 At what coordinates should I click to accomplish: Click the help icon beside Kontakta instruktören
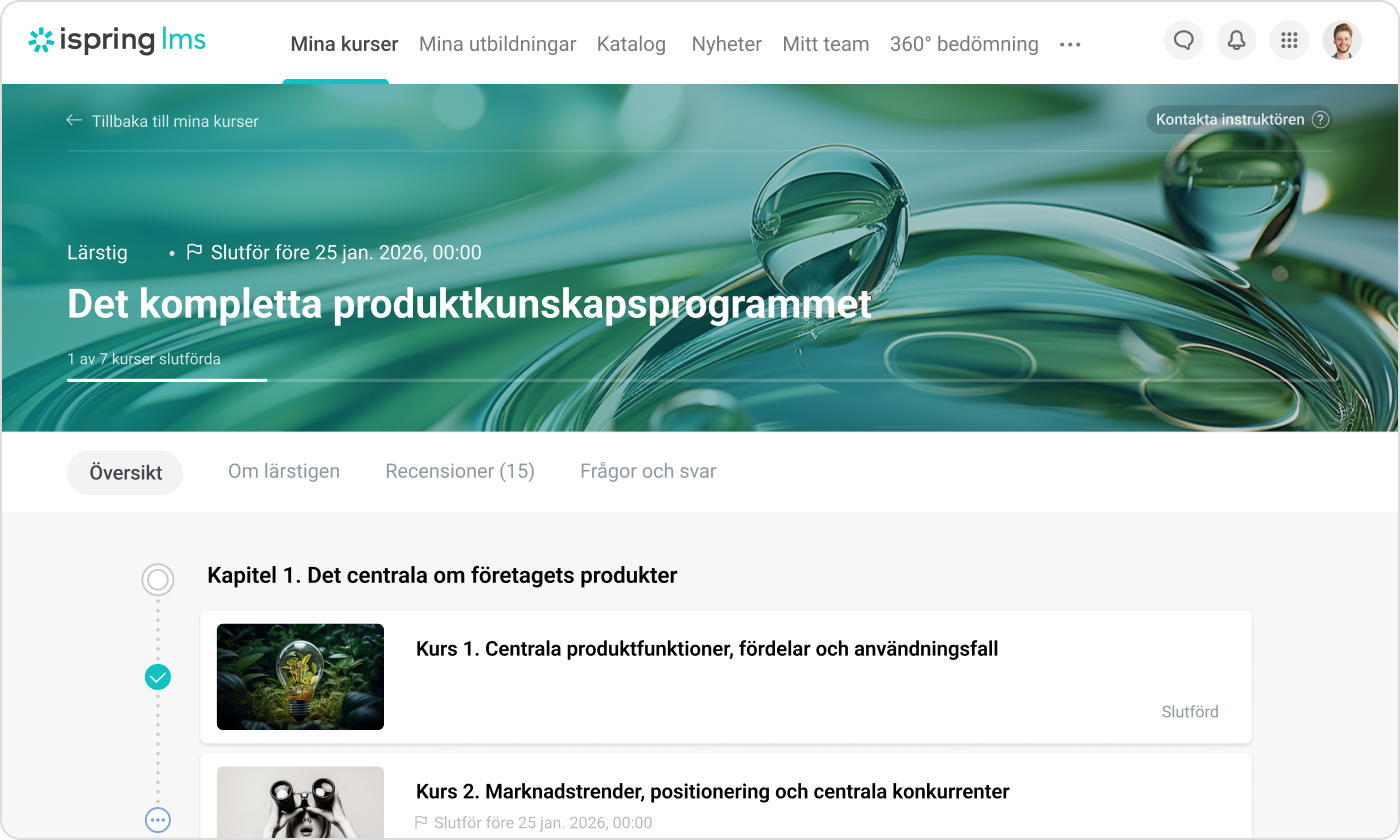[x=1321, y=120]
